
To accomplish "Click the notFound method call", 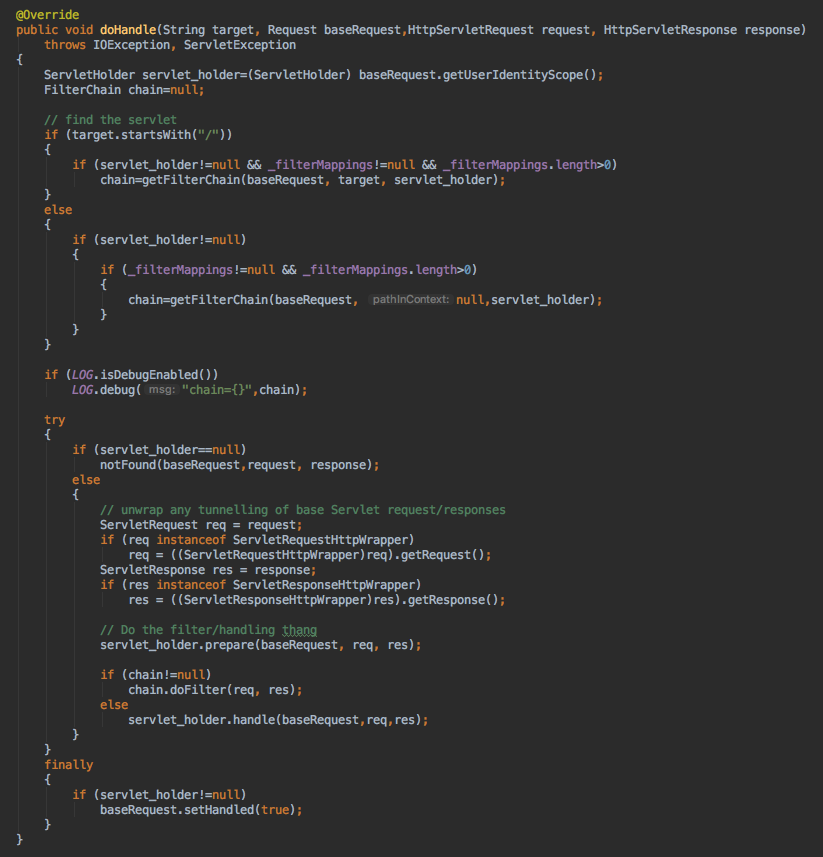I will point(131,465).
